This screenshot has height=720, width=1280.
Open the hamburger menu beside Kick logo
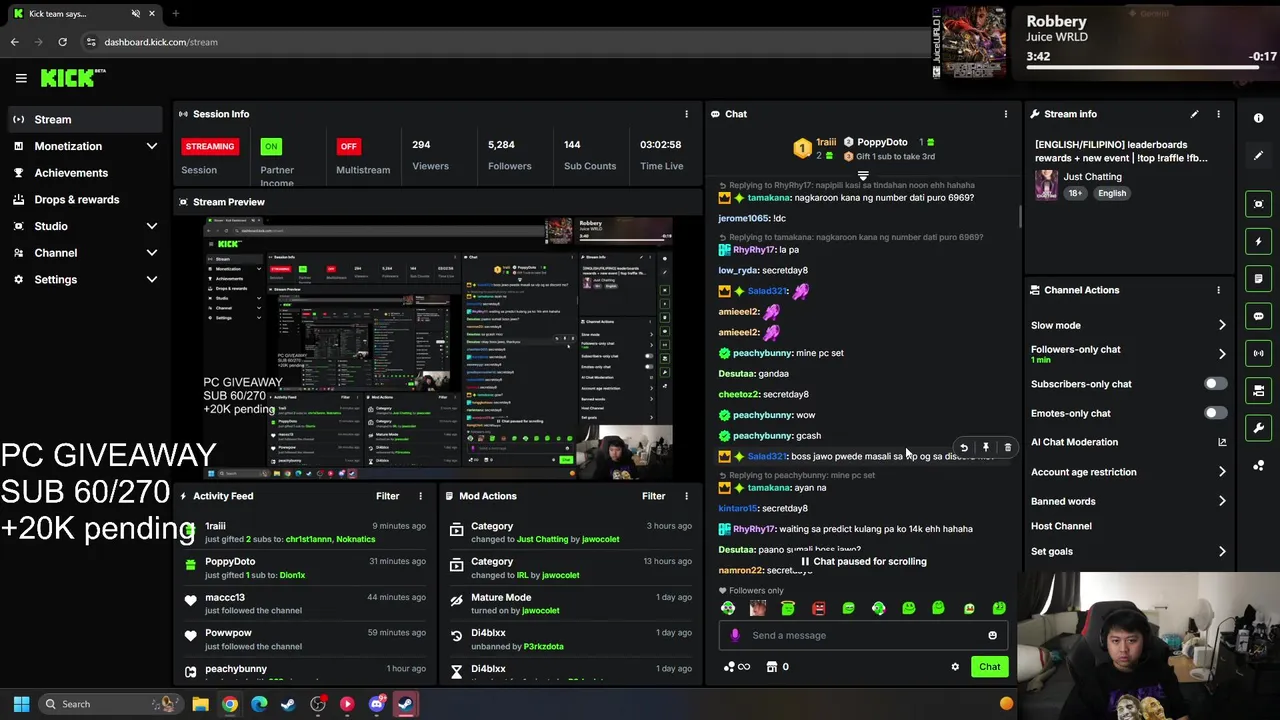[x=21, y=78]
